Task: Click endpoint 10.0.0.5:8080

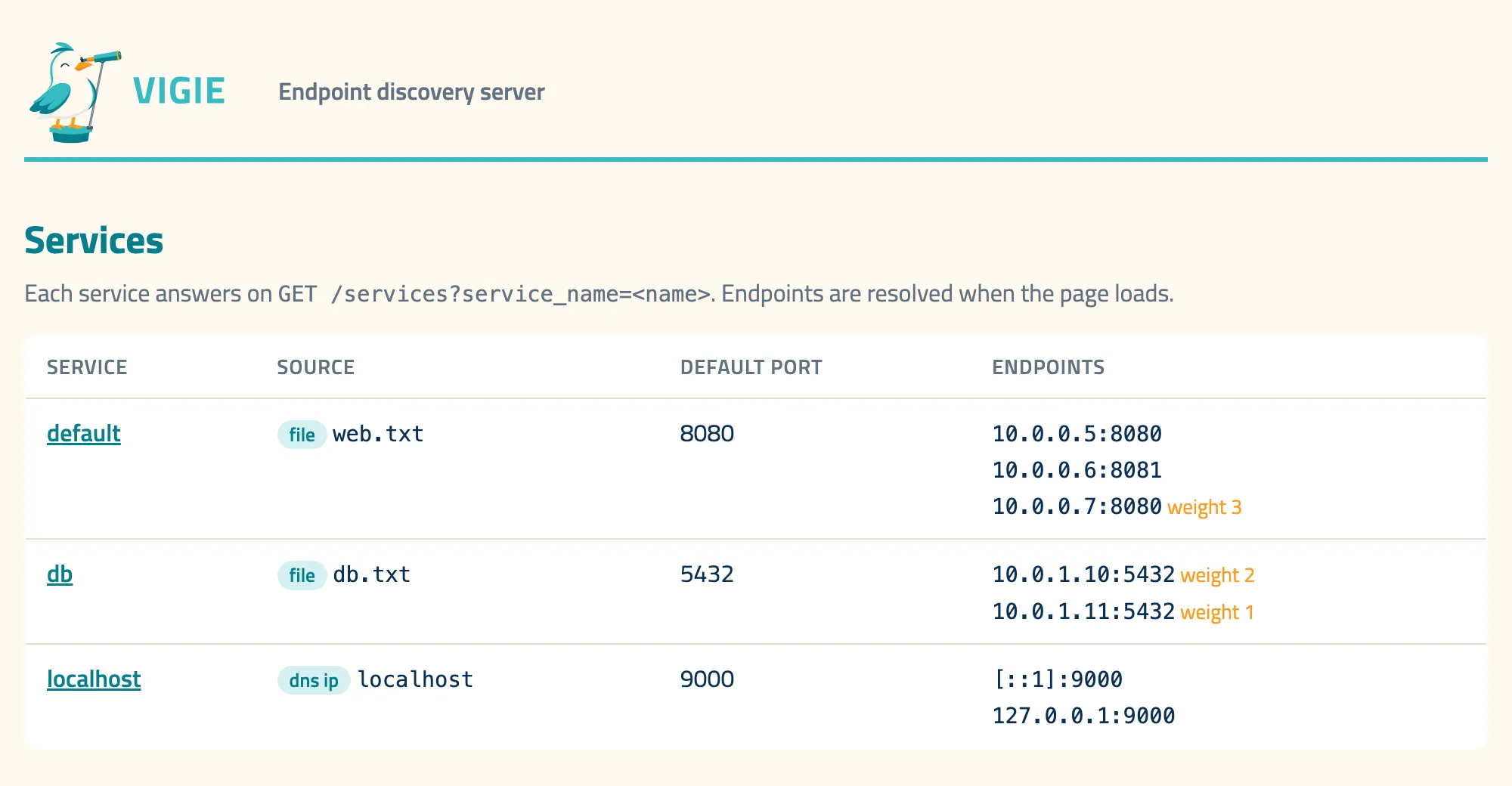Action: (1077, 434)
